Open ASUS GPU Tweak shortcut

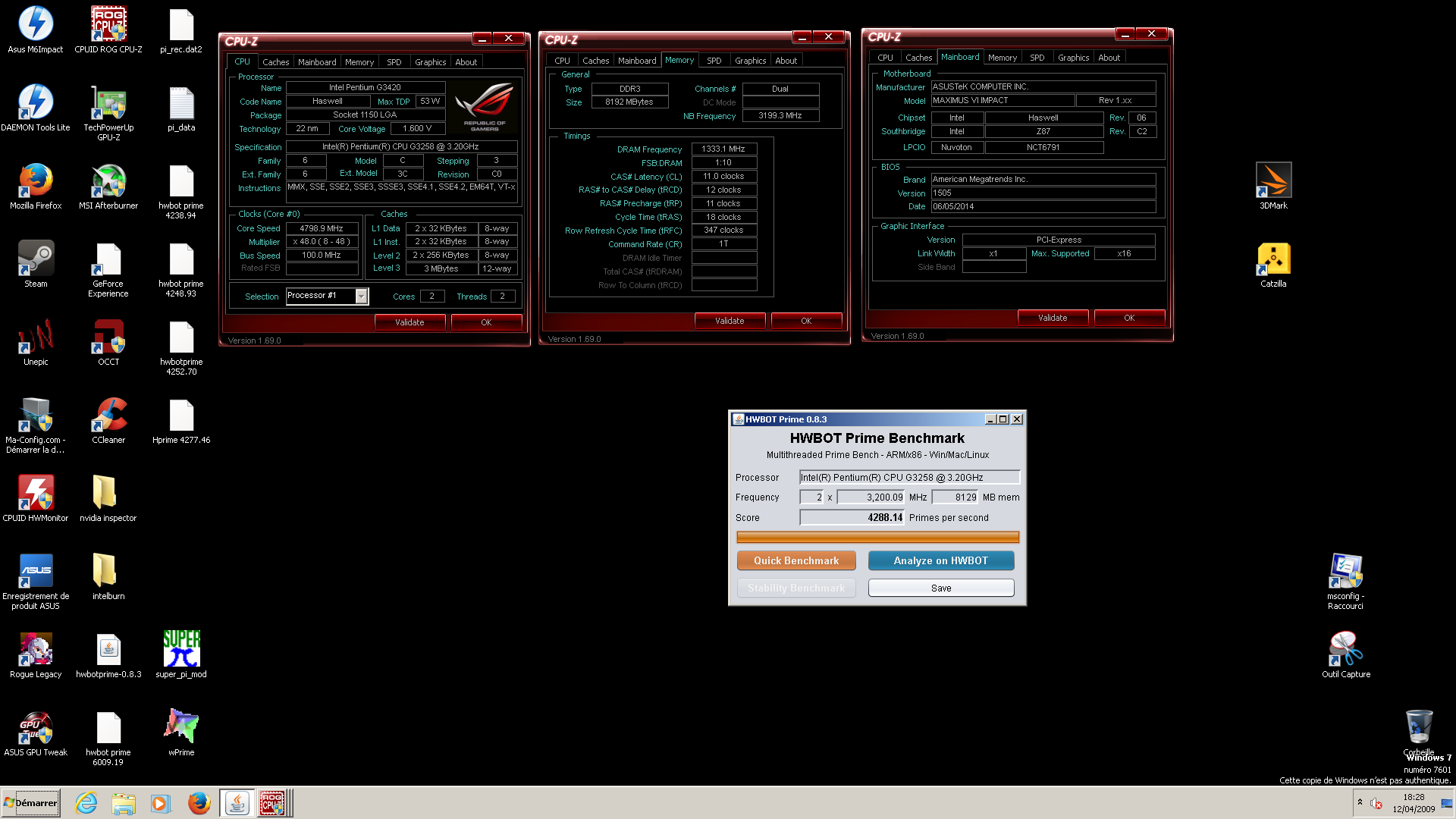36,733
